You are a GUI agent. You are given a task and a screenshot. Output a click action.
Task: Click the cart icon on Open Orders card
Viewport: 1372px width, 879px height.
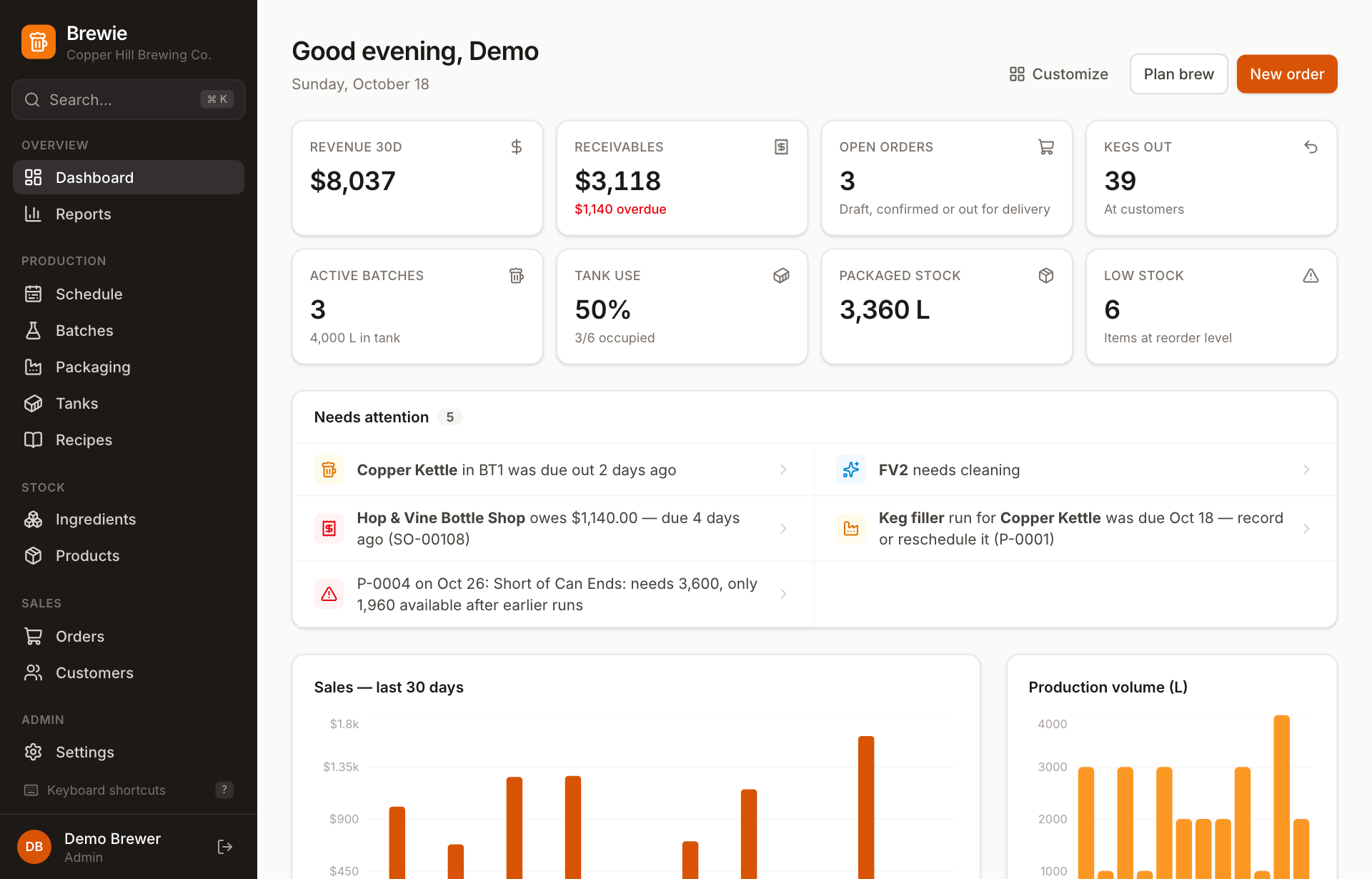(1046, 147)
